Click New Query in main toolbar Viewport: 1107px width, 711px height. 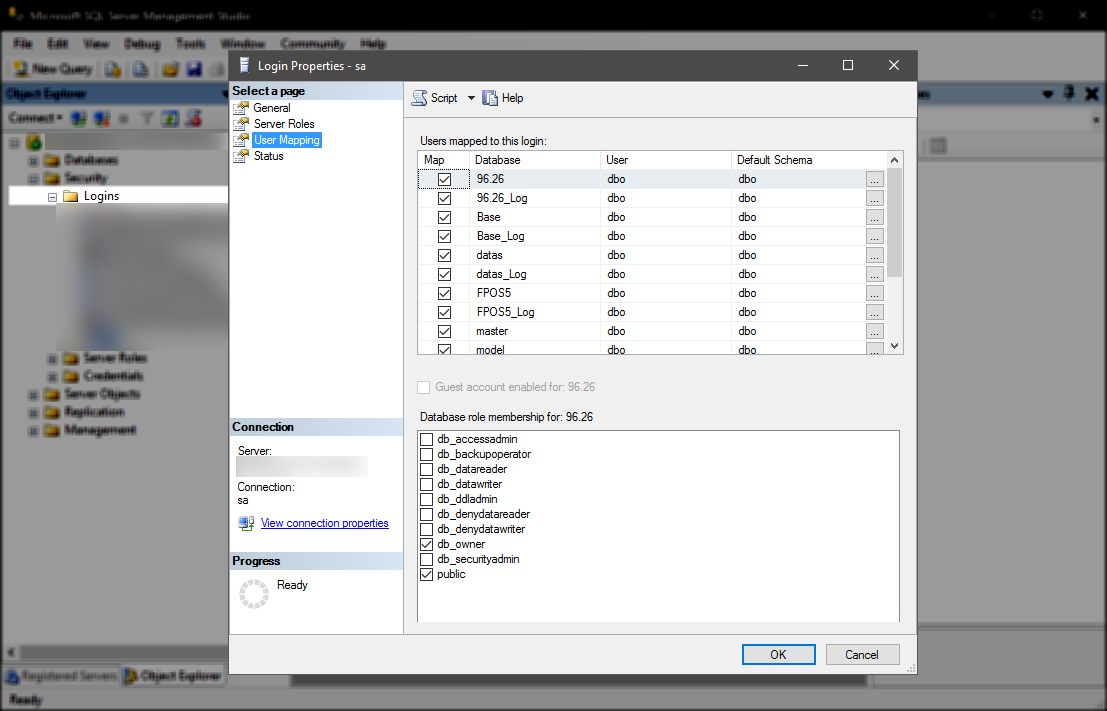pos(54,68)
